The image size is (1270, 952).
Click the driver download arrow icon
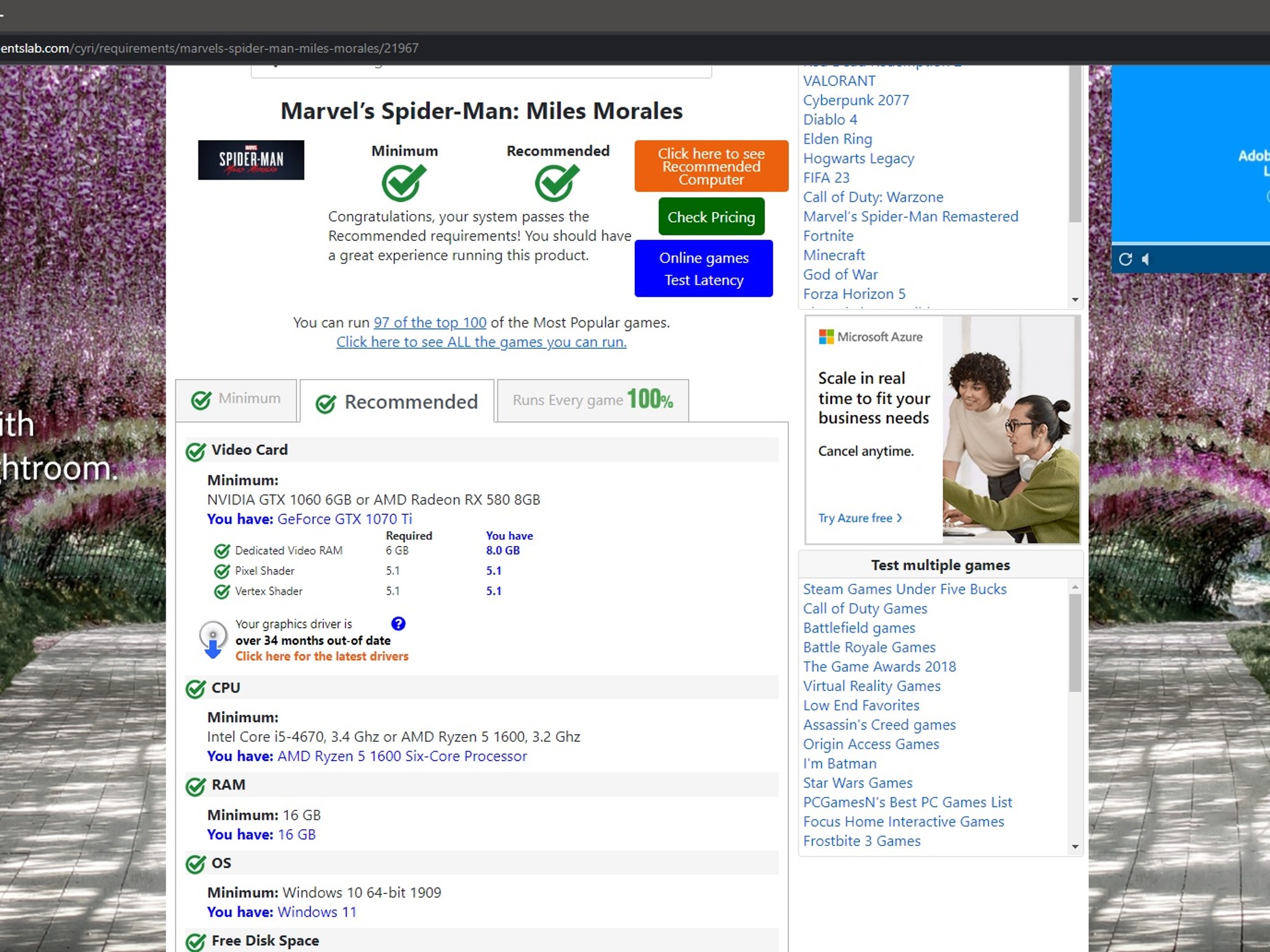click(213, 640)
